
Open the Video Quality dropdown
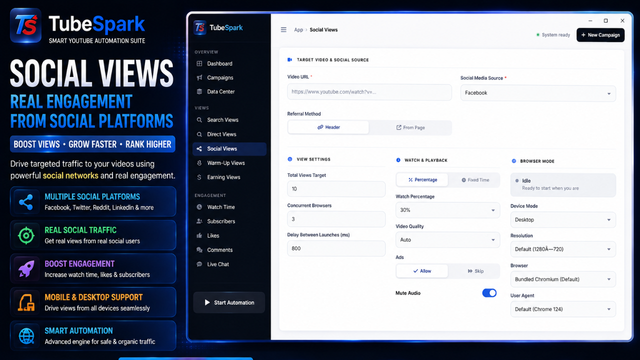(x=447, y=240)
